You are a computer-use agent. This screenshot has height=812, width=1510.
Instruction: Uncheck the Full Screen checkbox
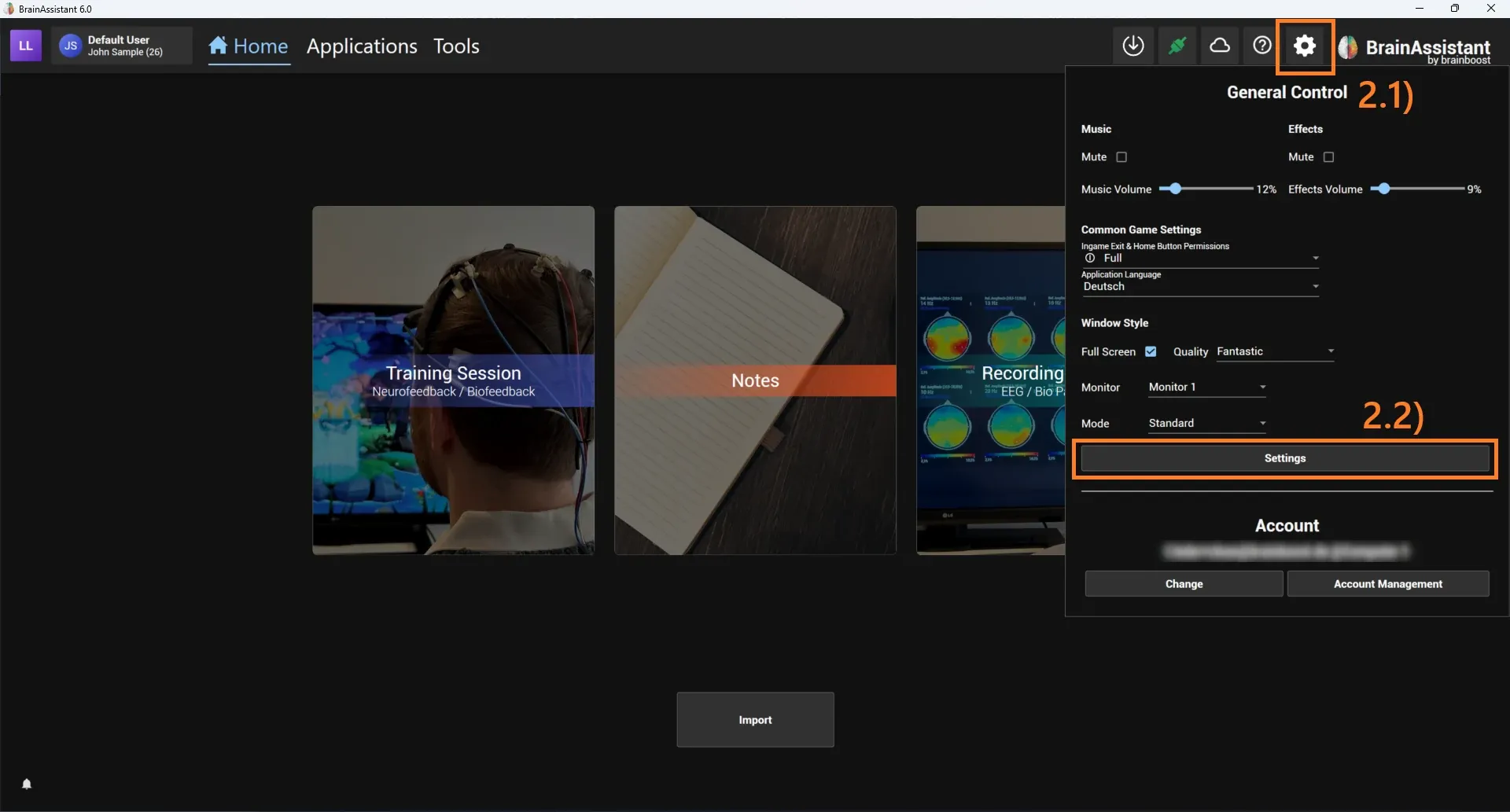pyautogui.click(x=1151, y=351)
